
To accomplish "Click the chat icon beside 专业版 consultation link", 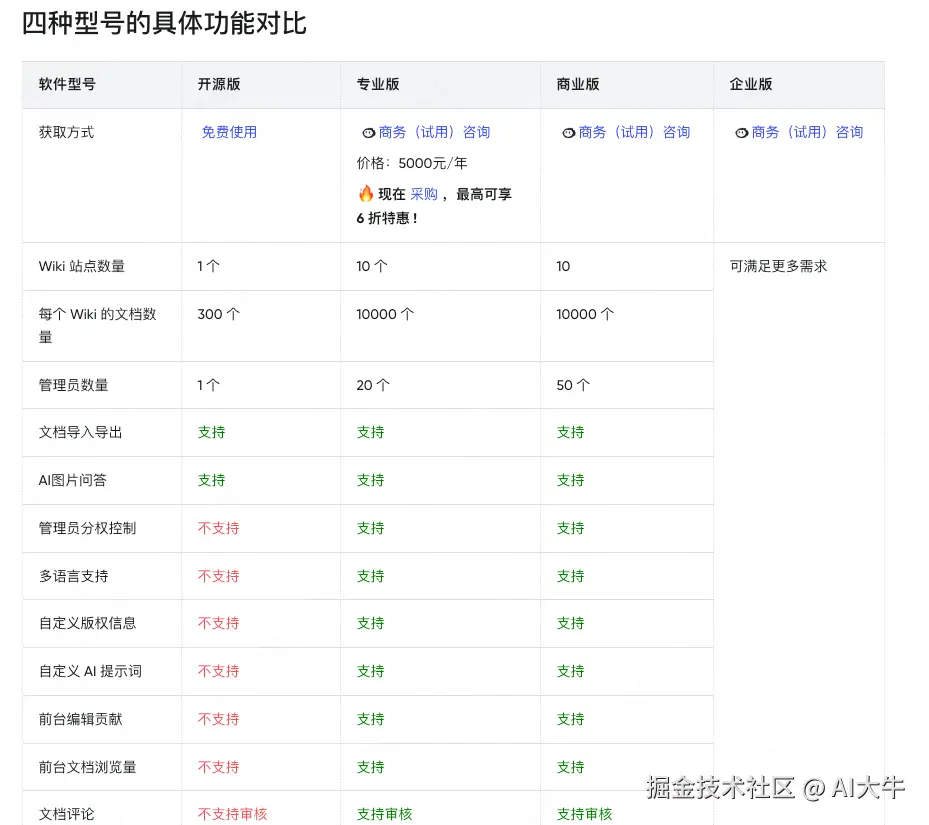I will 369,133.
